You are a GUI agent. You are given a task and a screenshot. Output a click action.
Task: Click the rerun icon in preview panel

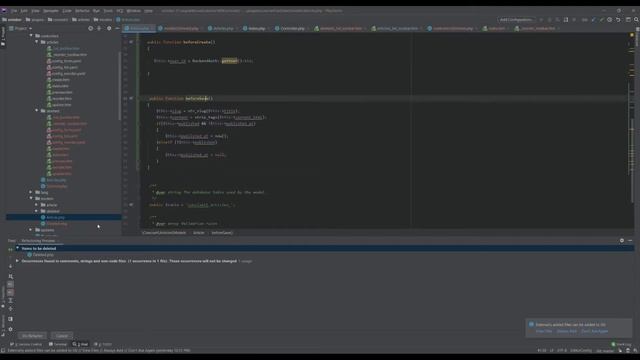coord(11,249)
